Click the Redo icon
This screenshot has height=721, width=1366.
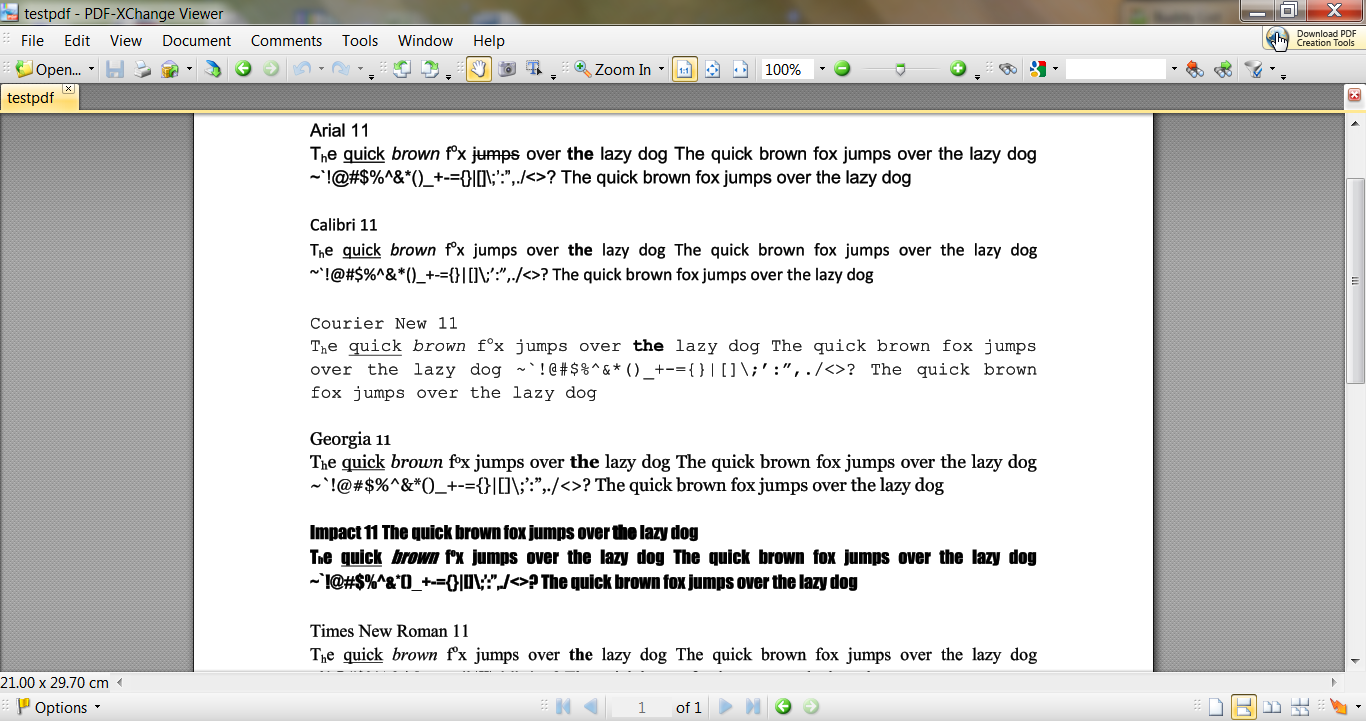click(x=341, y=69)
